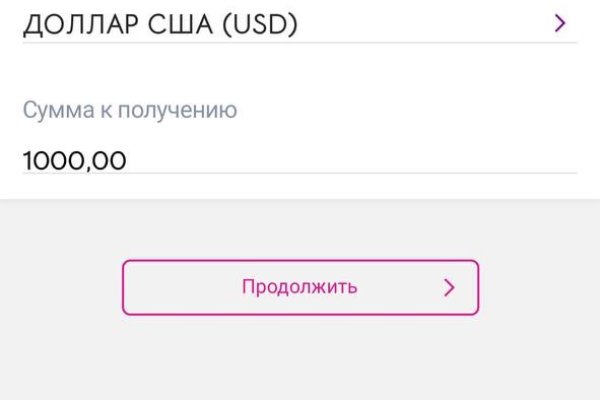Click the arrow icon inside the Продолжить button
This screenshot has height=400, width=600.
click(449, 288)
